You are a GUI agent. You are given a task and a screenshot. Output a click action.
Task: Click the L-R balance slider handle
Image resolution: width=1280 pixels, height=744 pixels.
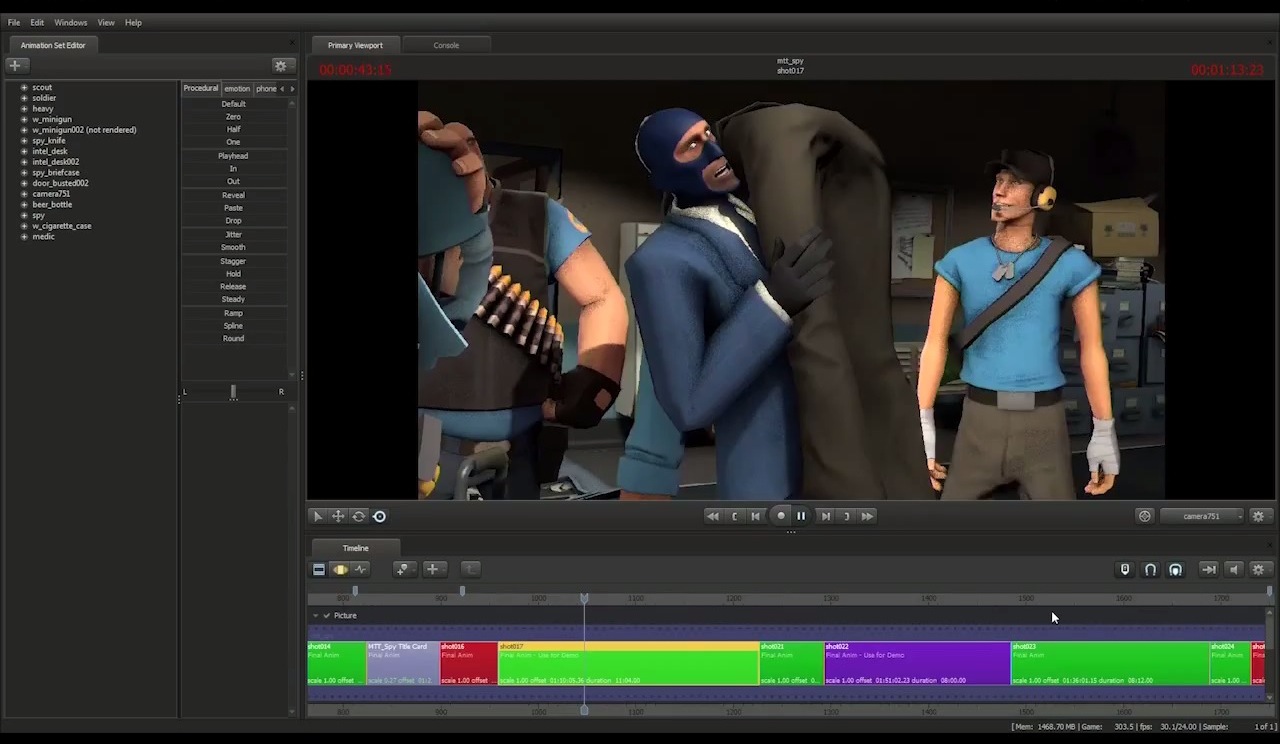click(x=233, y=392)
